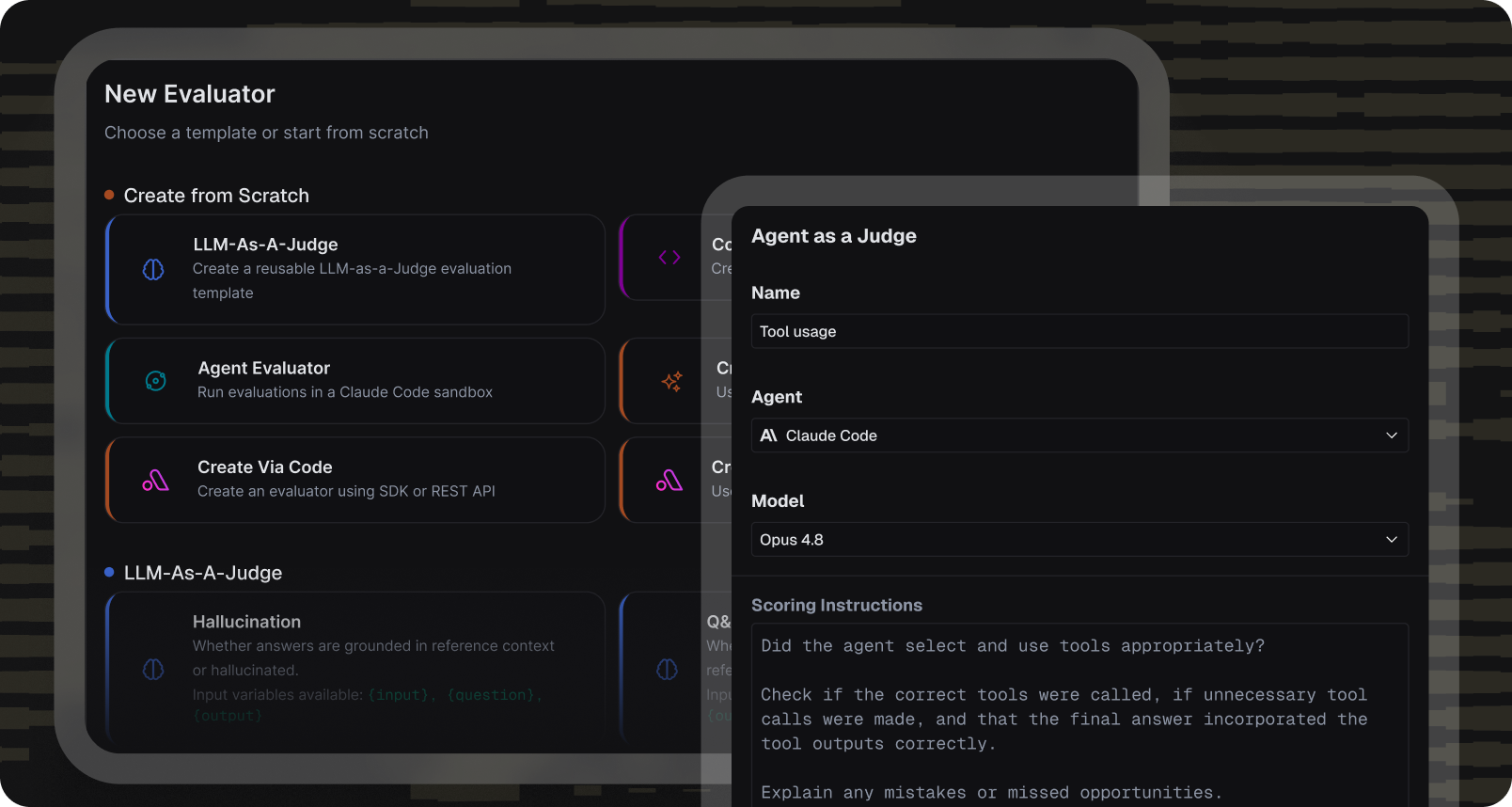This screenshot has width=1512, height=807.
Task: Open the Agent dropdown showing Claude Code
Action: click(x=1079, y=435)
